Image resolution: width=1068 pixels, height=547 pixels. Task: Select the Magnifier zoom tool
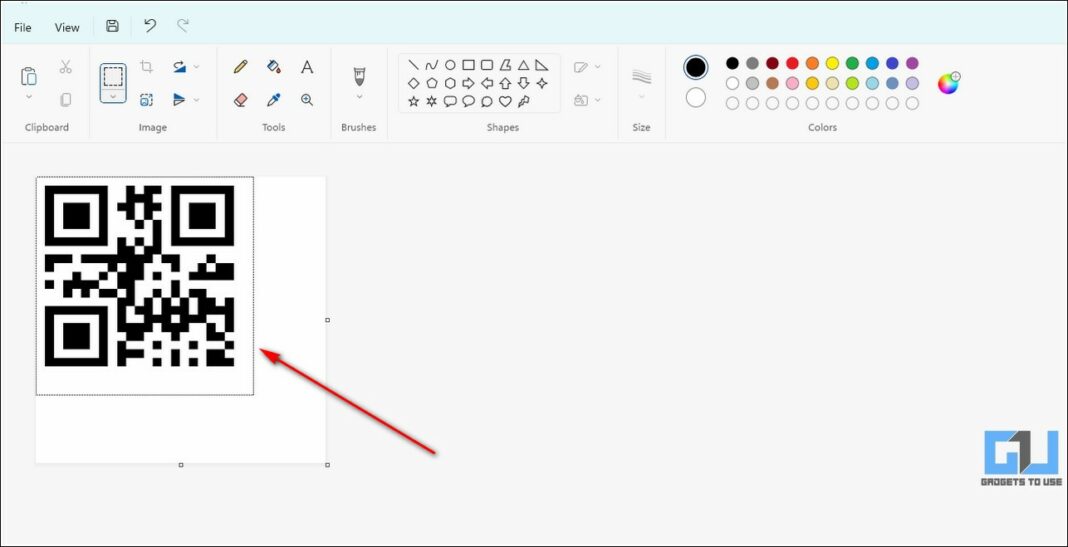tap(307, 100)
